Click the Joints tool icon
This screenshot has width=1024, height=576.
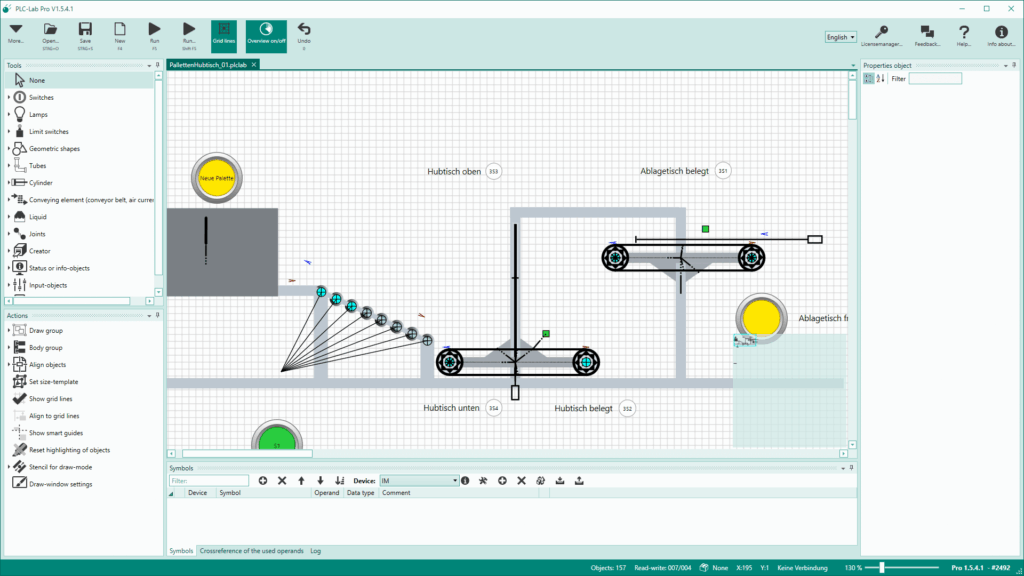point(20,234)
